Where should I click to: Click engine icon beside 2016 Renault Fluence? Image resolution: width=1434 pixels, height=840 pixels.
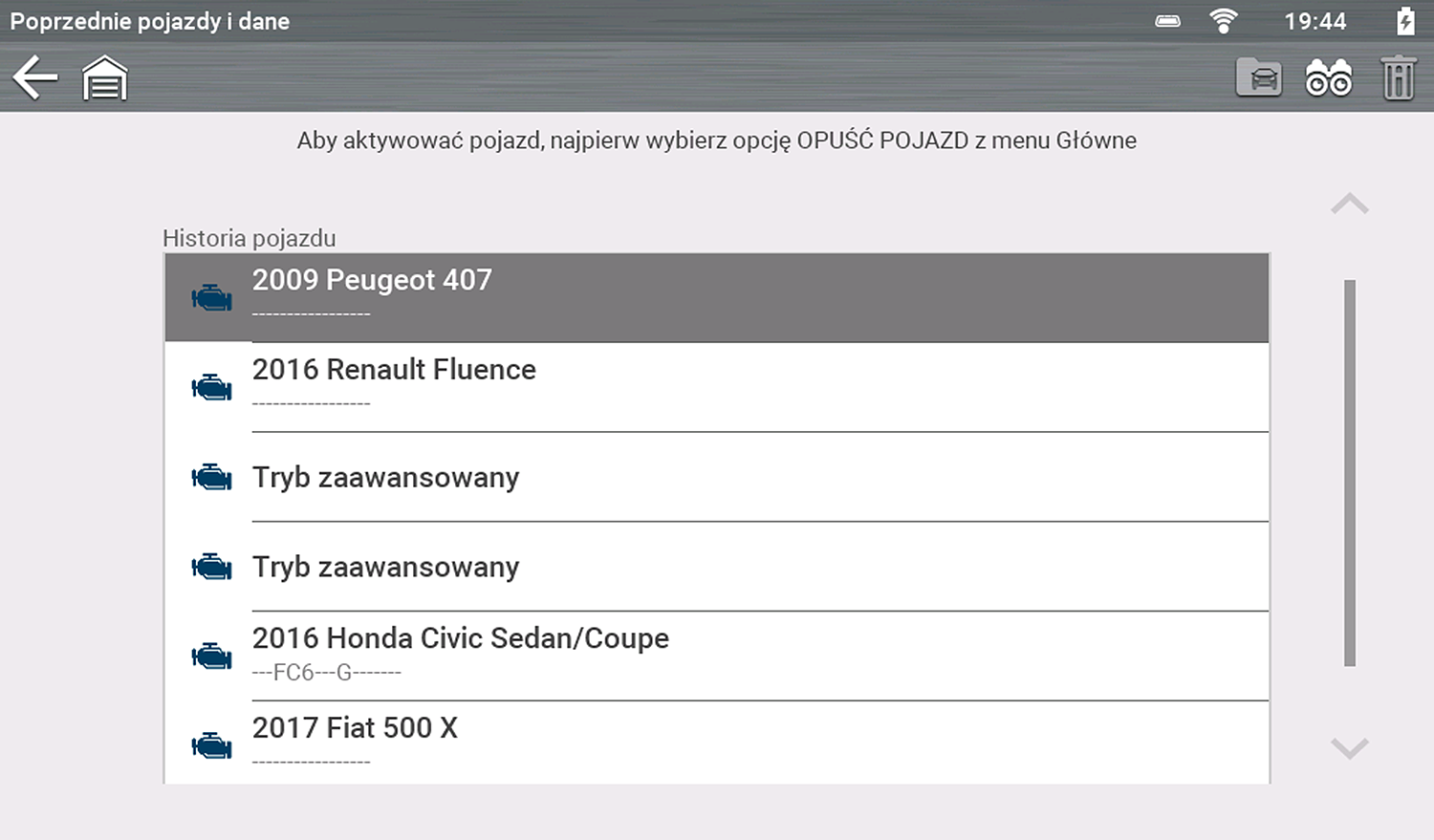[211, 388]
